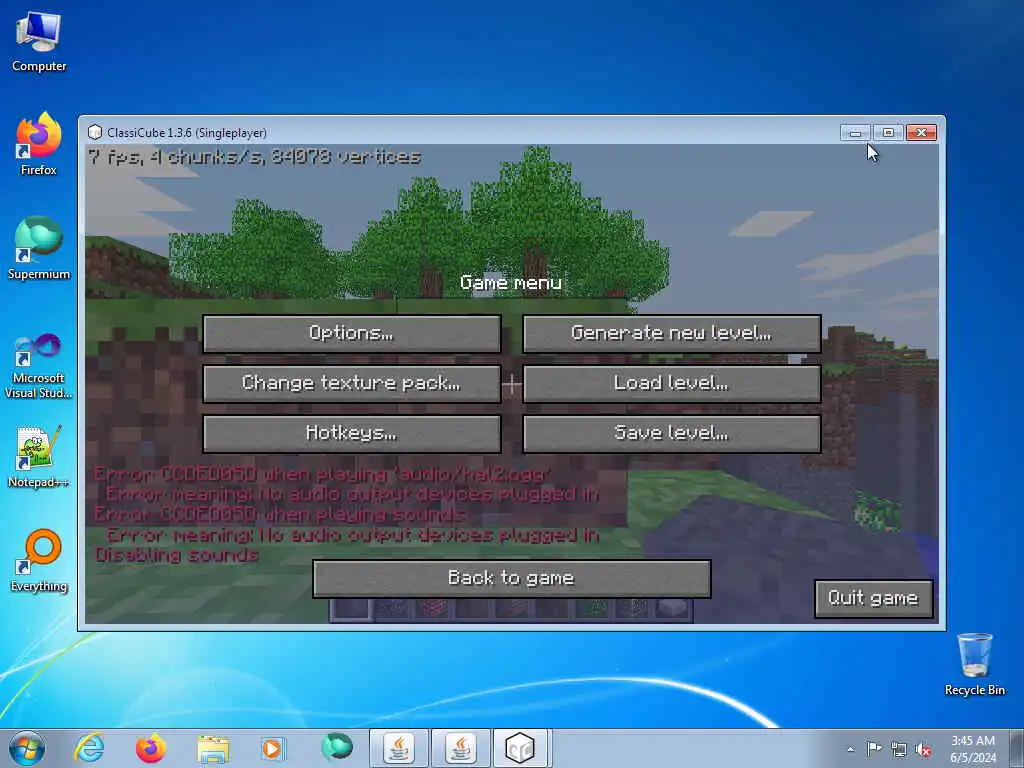
Task: Click first hotbar inventory slot
Action: (x=351, y=608)
